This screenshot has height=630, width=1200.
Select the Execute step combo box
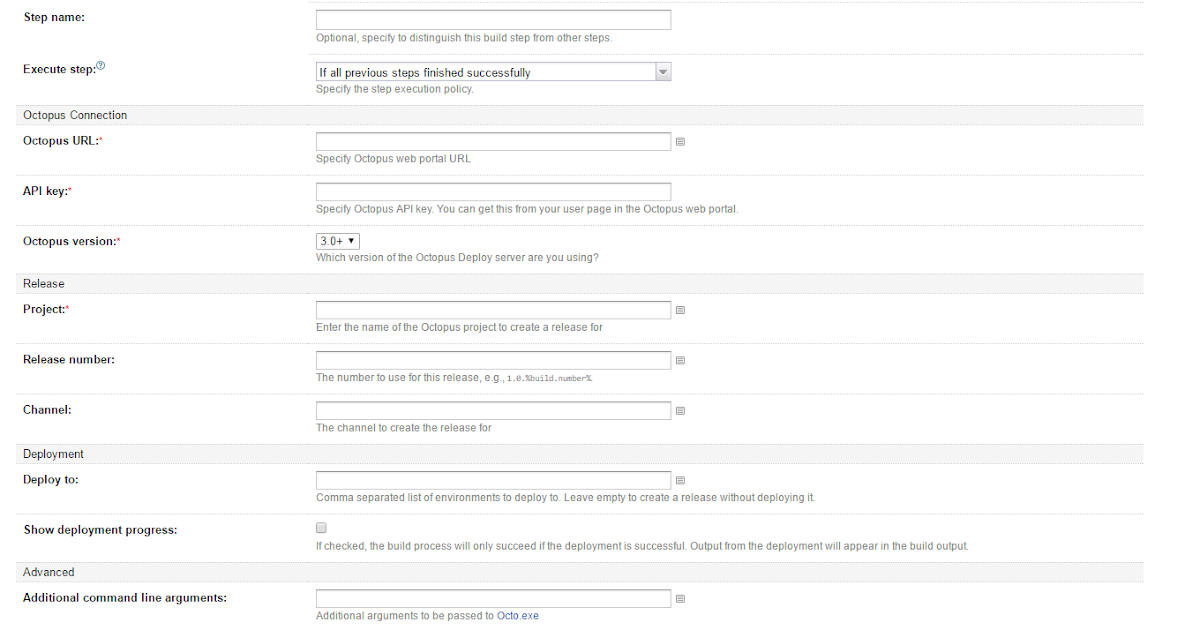(x=480, y=71)
